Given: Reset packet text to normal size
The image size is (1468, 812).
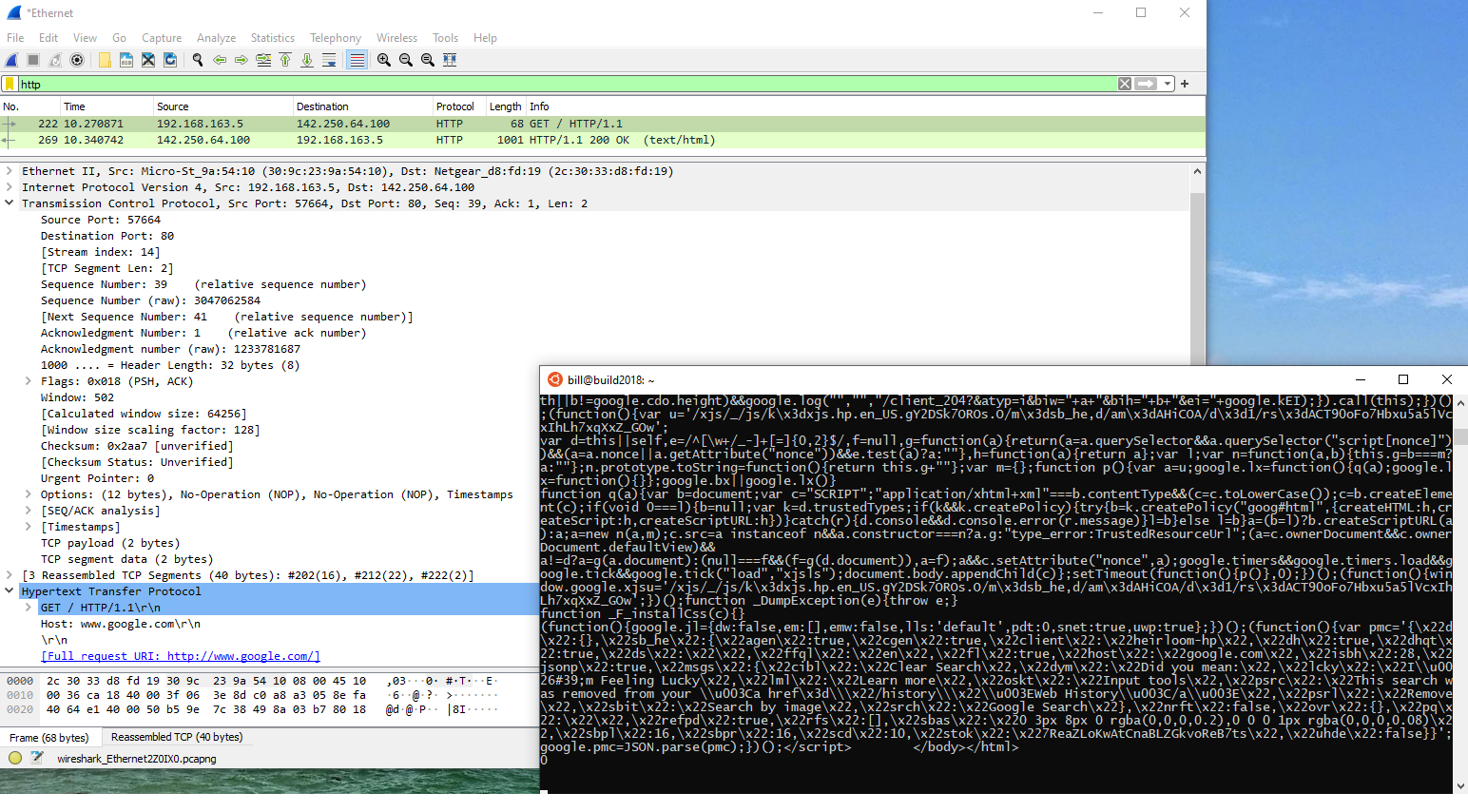Looking at the screenshot, I should pos(428,60).
